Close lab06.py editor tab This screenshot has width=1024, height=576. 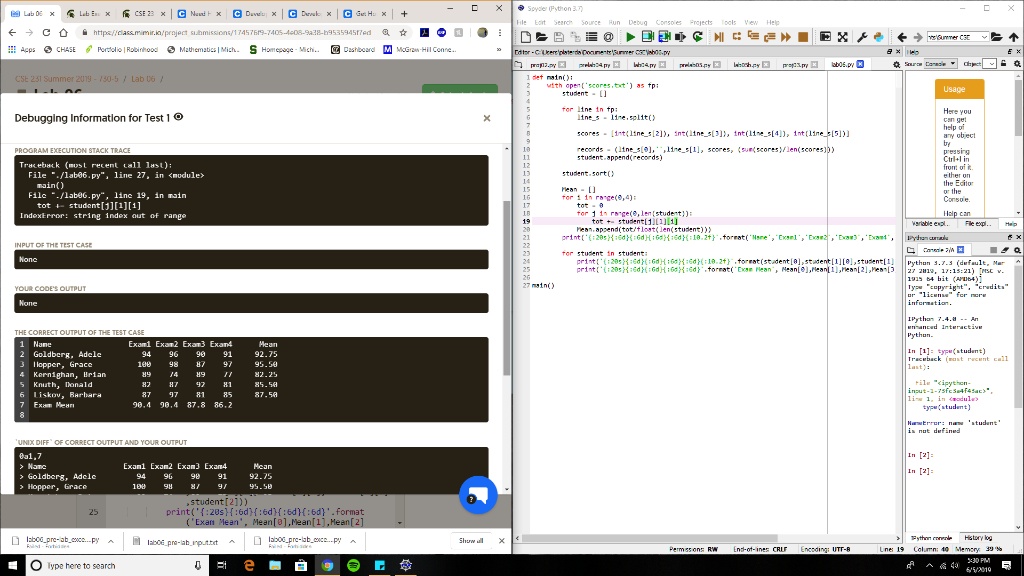[x=860, y=64]
